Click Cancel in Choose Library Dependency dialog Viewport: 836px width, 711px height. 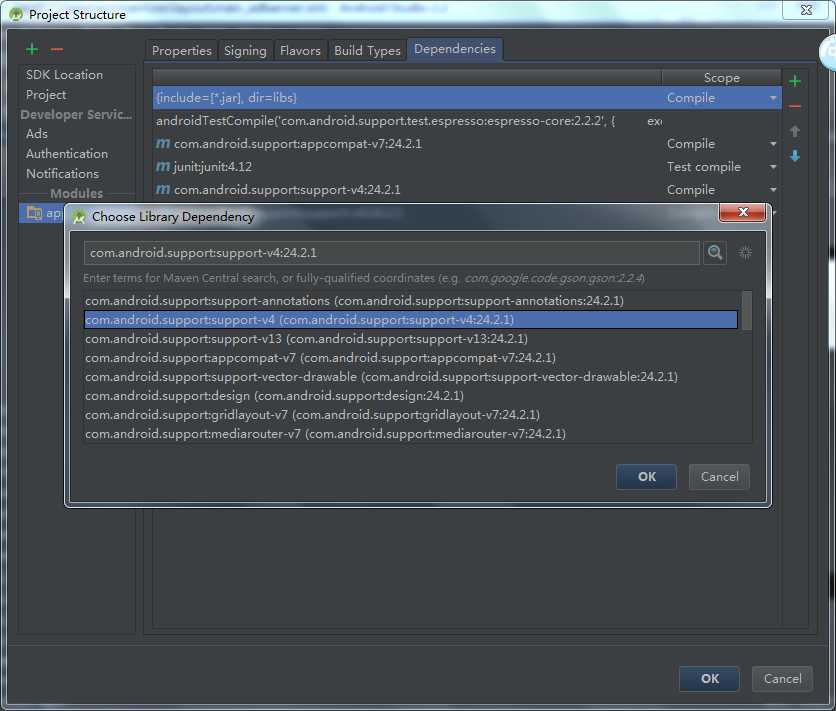pyautogui.click(x=719, y=476)
